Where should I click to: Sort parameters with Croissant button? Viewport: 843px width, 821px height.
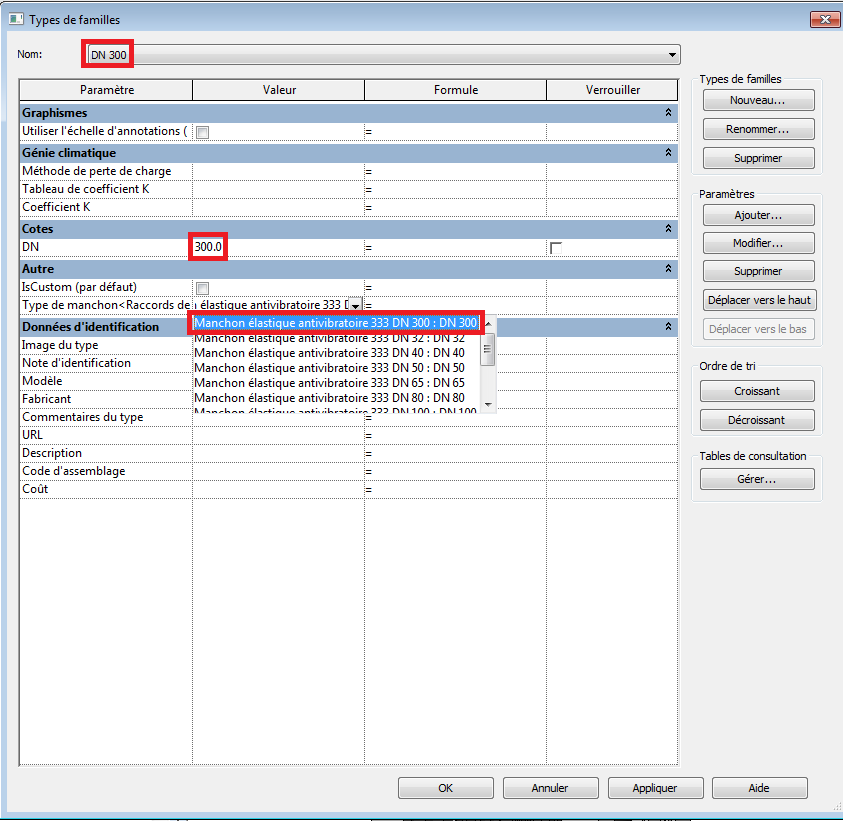[x=758, y=391]
